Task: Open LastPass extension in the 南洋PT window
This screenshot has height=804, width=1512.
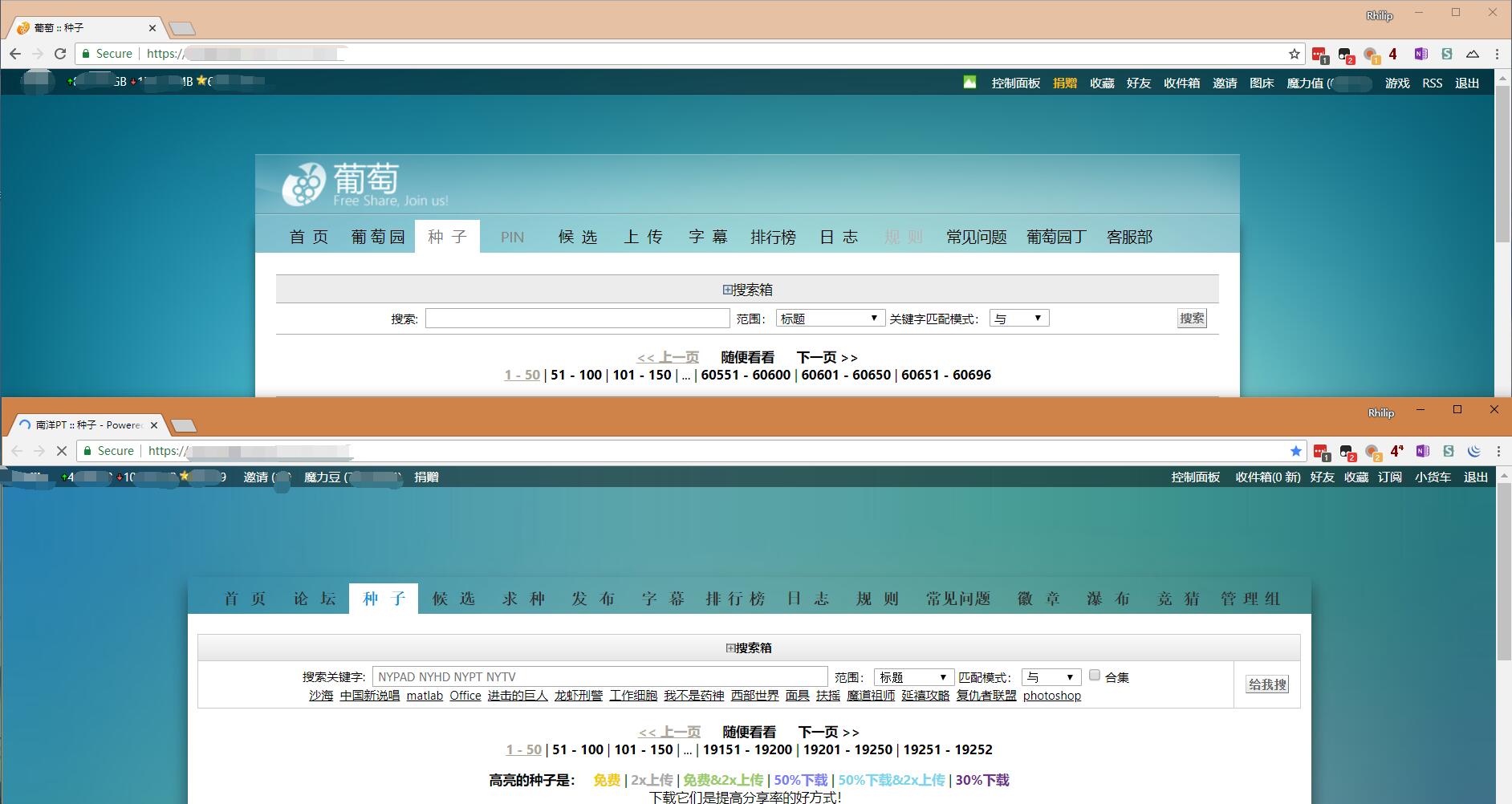Action: (1322, 452)
